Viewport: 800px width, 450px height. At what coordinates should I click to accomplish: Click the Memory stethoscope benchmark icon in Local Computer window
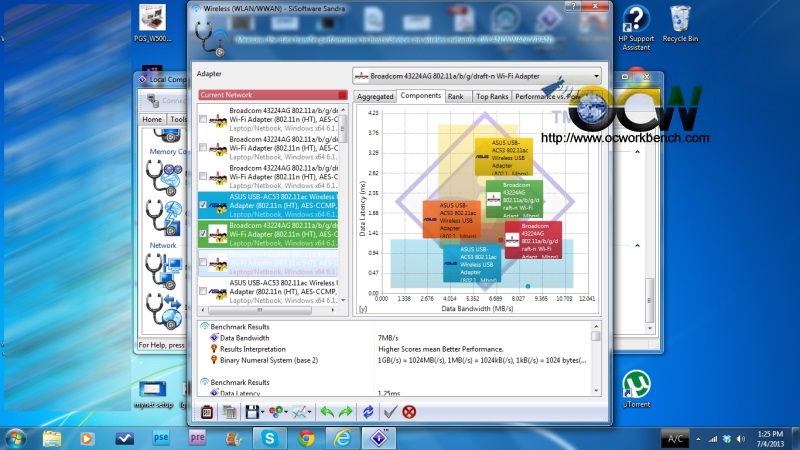coord(164,177)
